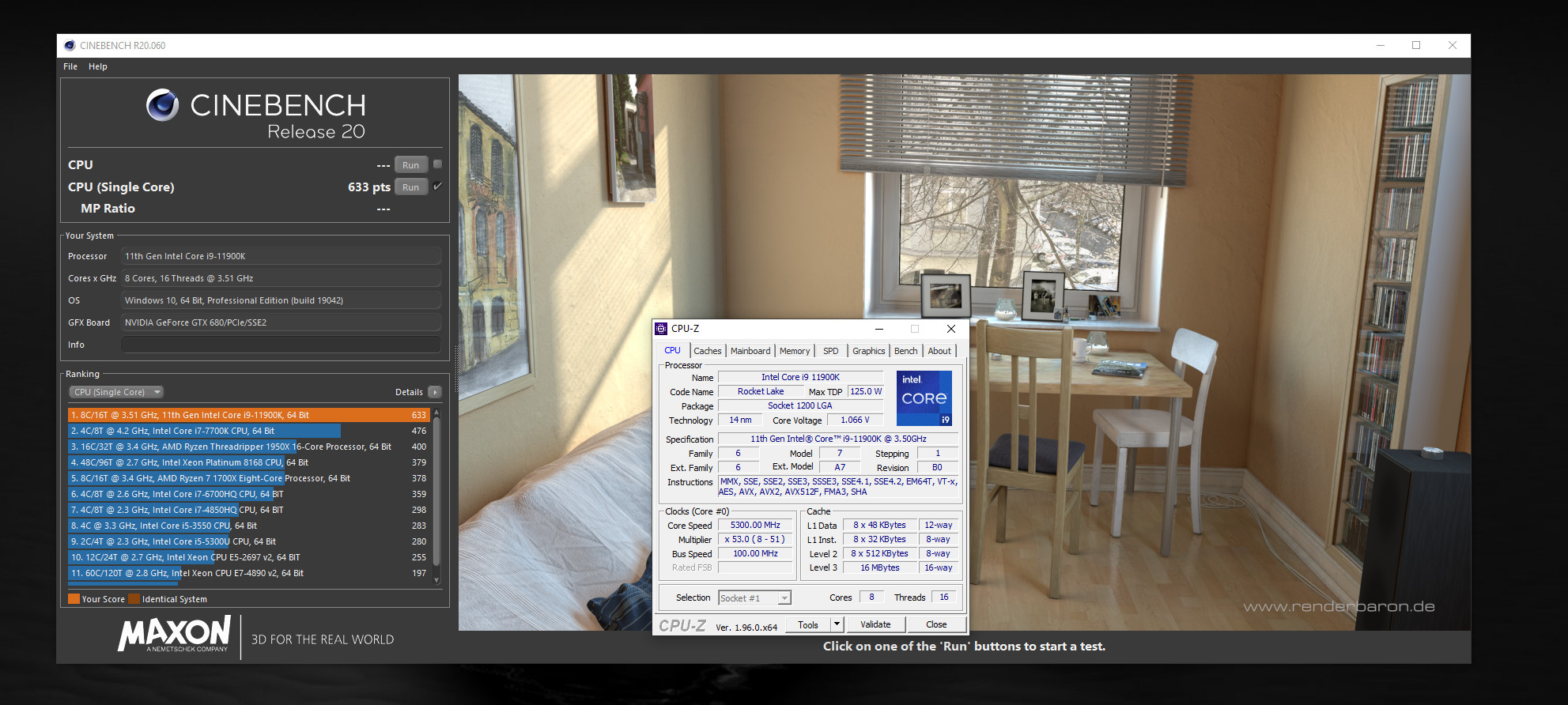The image size is (1568, 705).
Task: Click the GFX Board field 'NVIDIA GeForce GTX 680'
Action: tap(281, 322)
